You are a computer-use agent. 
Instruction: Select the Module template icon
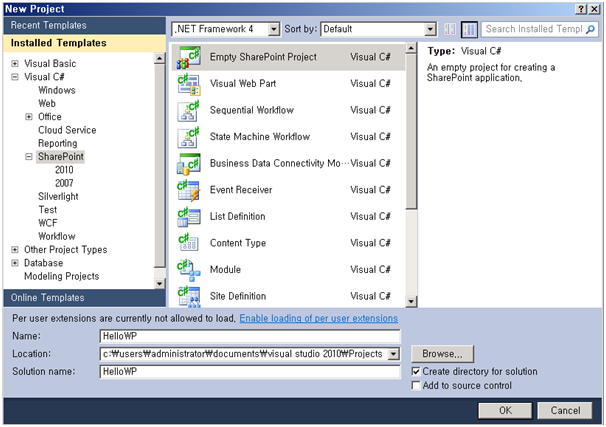[189, 270]
